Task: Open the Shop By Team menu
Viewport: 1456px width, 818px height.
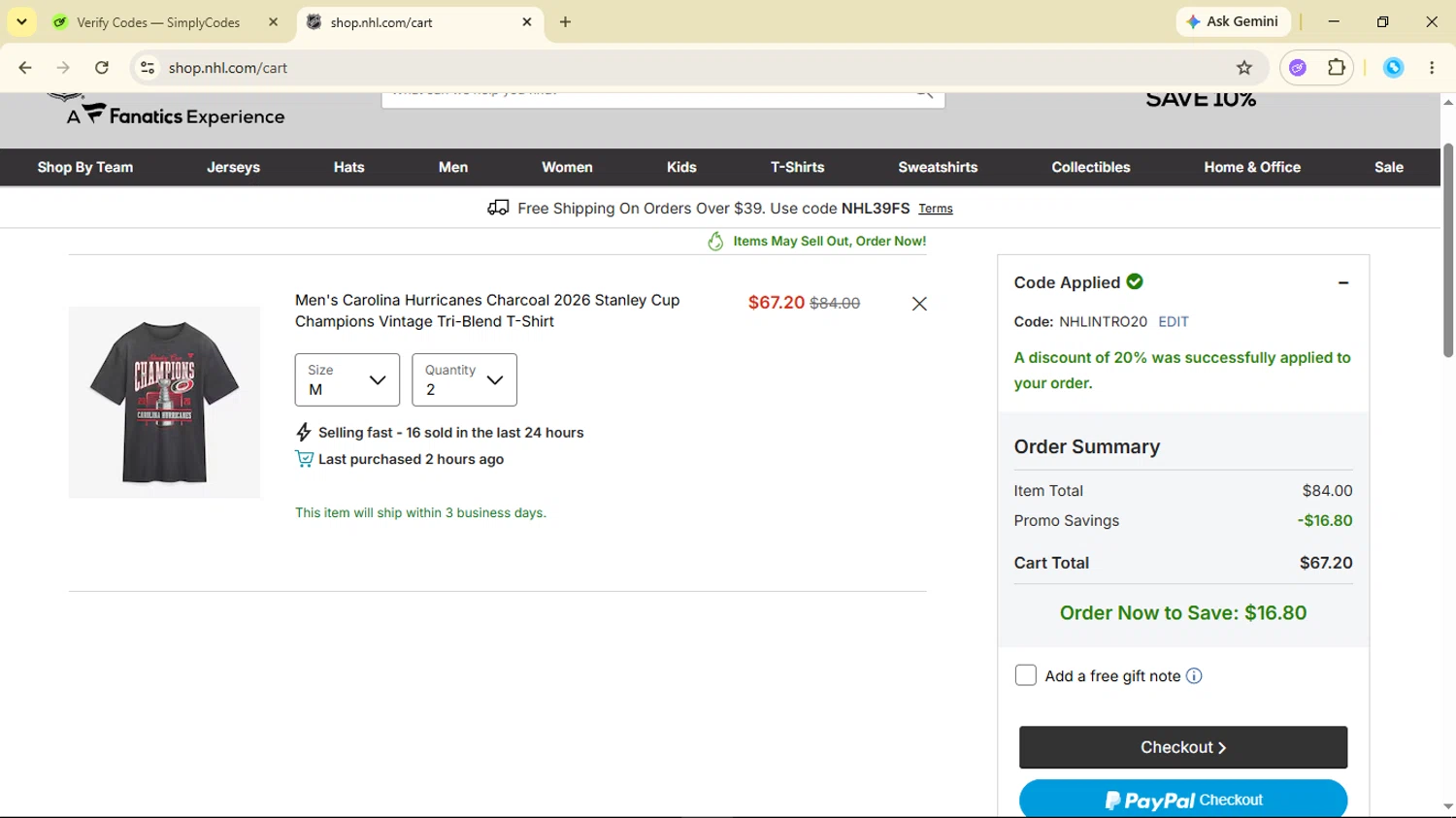Action: (85, 167)
